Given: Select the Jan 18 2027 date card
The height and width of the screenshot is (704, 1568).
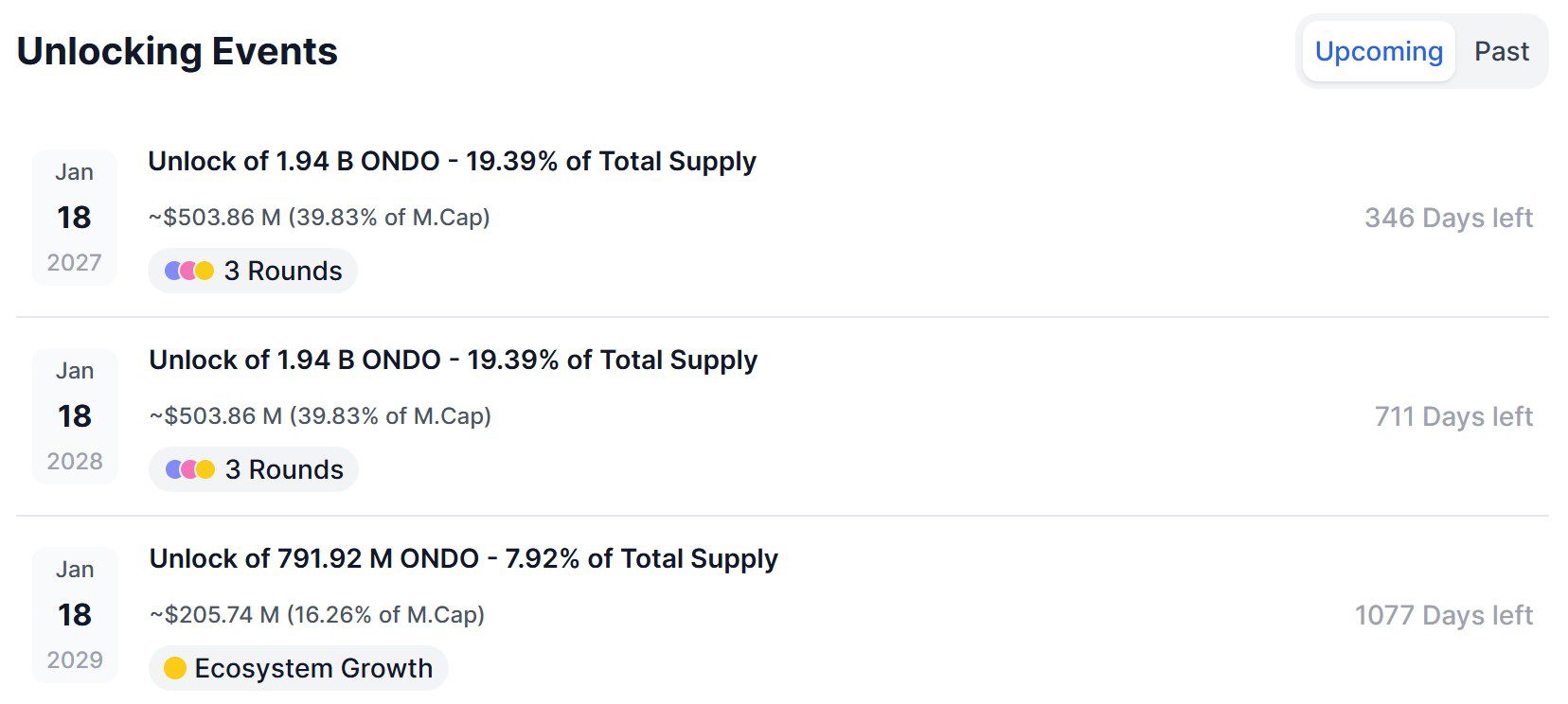Looking at the screenshot, I should click(x=74, y=218).
